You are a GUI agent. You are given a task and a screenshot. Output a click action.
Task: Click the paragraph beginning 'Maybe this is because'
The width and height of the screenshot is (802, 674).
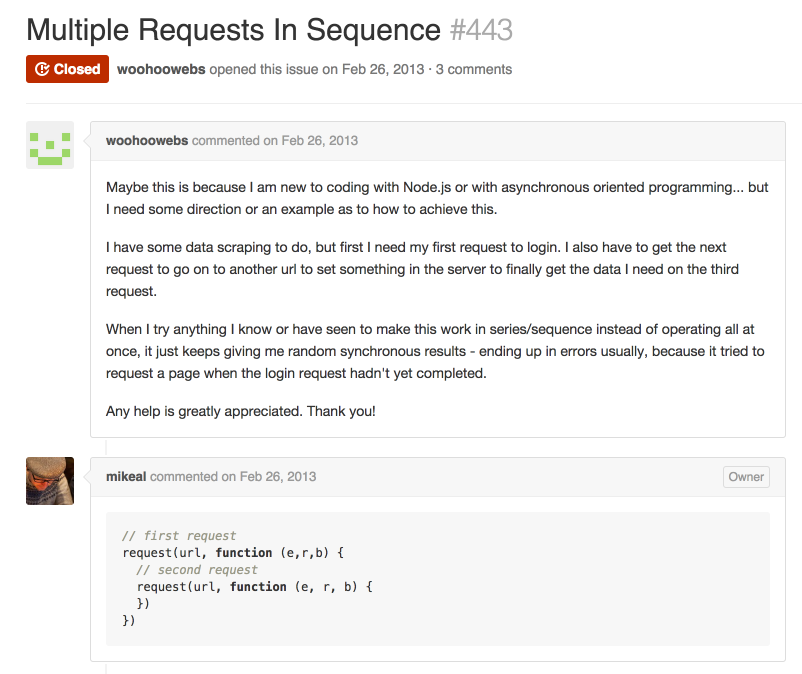(x=437, y=198)
